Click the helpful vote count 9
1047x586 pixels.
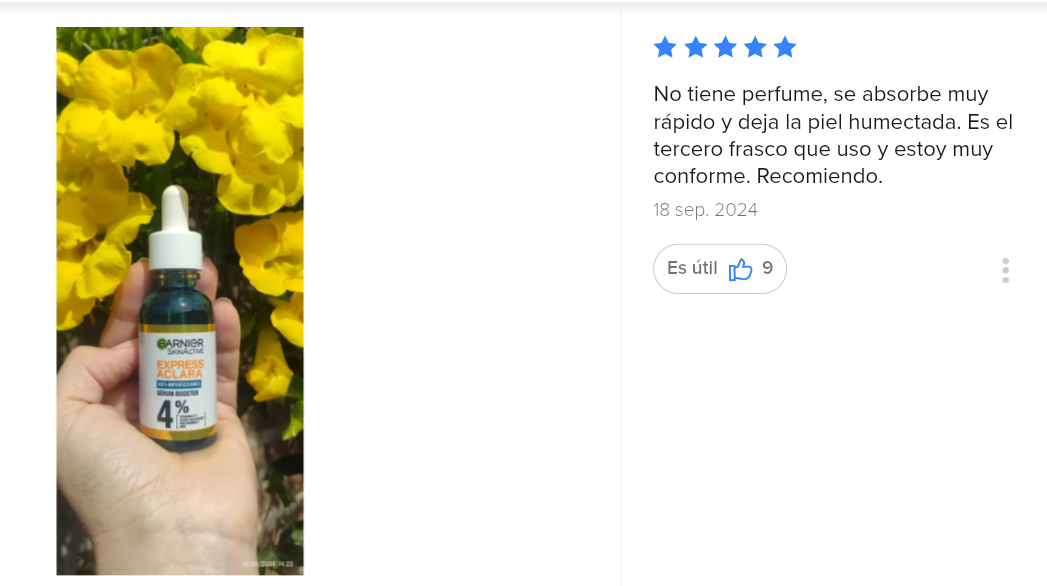click(768, 268)
